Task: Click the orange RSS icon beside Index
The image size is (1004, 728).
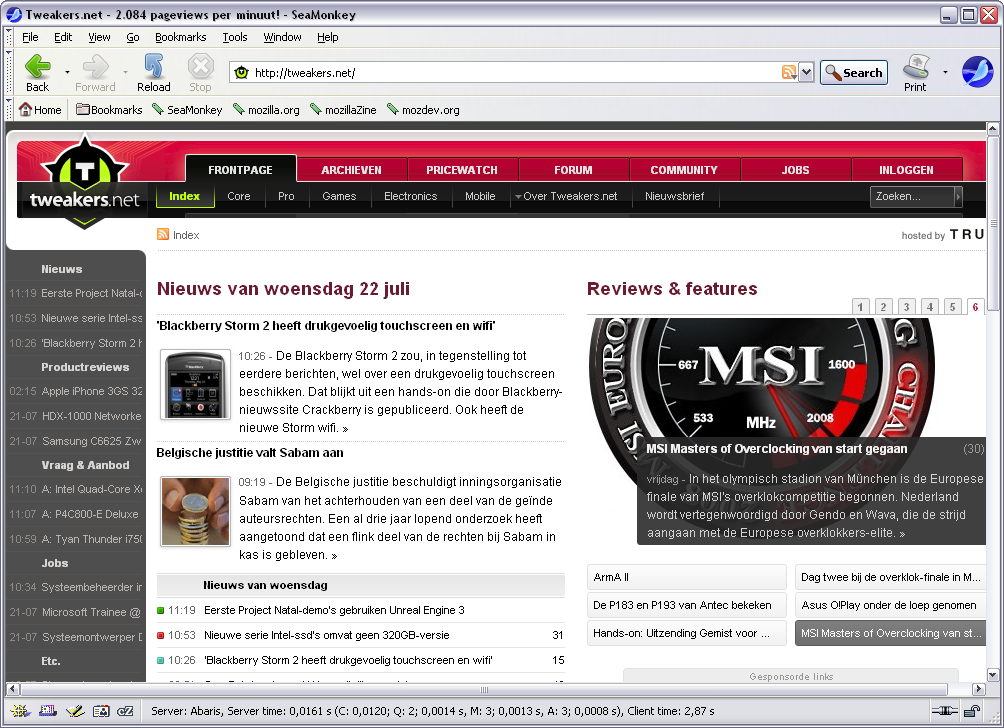Action: pyautogui.click(x=163, y=234)
